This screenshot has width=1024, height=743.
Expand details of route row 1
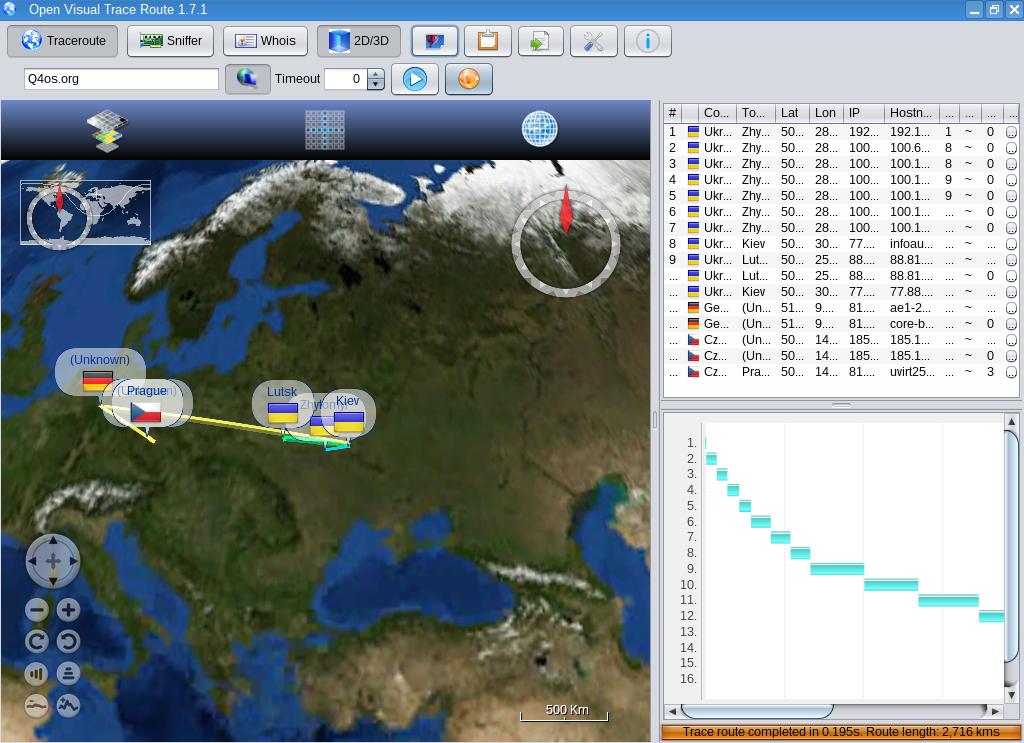point(1011,132)
